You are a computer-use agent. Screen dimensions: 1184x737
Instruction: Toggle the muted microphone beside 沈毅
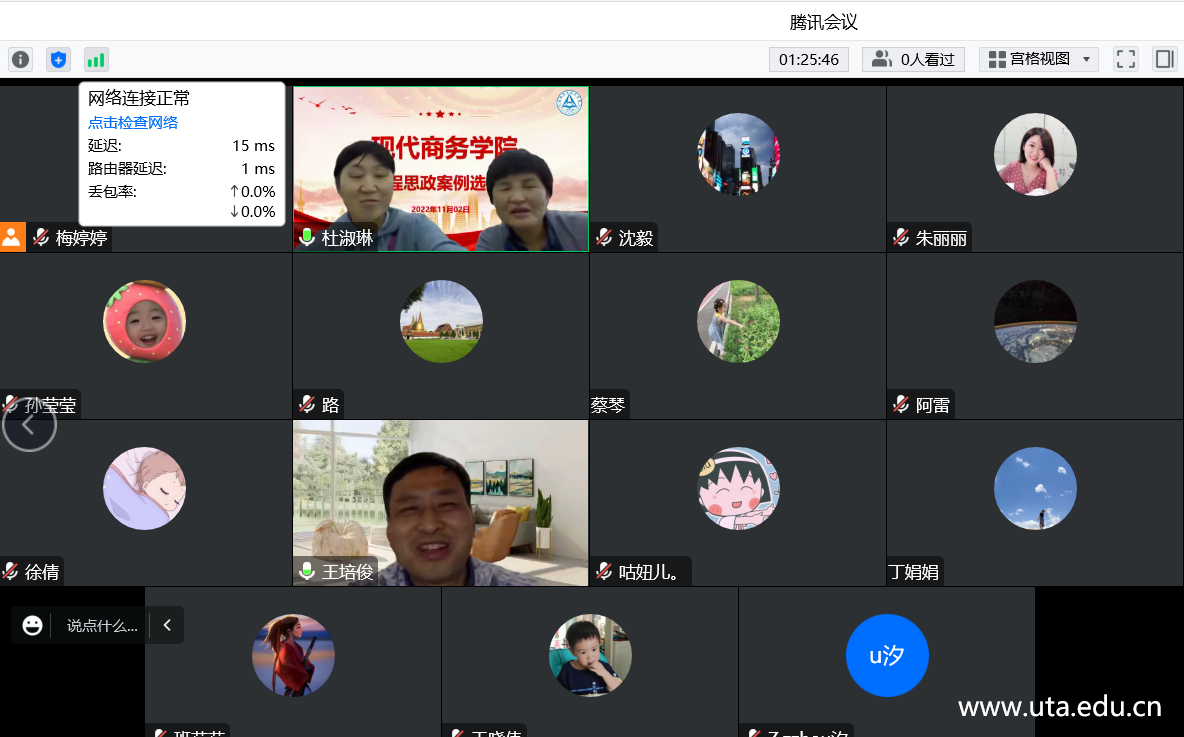coord(604,238)
